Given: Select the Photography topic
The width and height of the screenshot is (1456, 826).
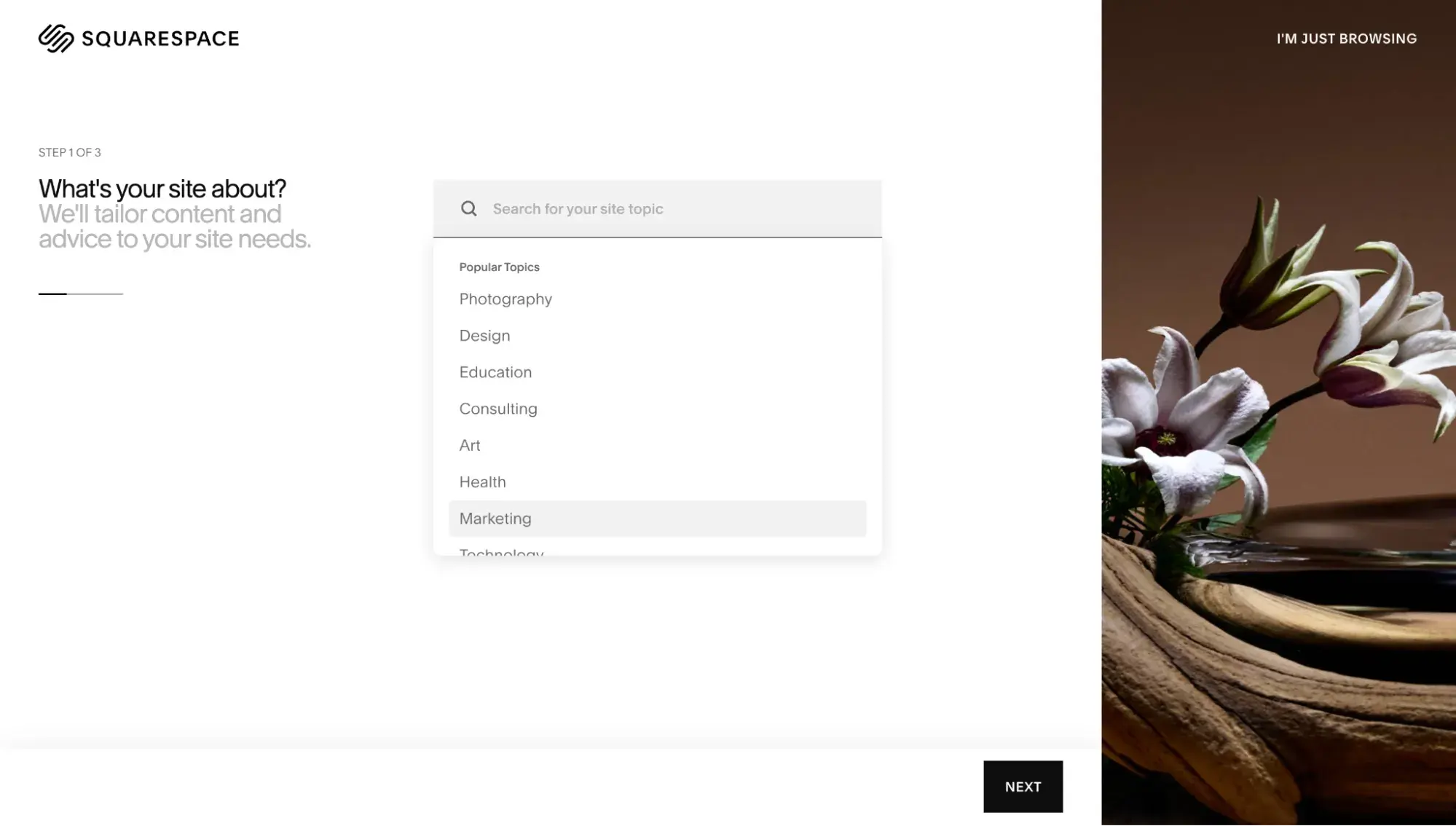Looking at the screenshot, I should (505, 299).
